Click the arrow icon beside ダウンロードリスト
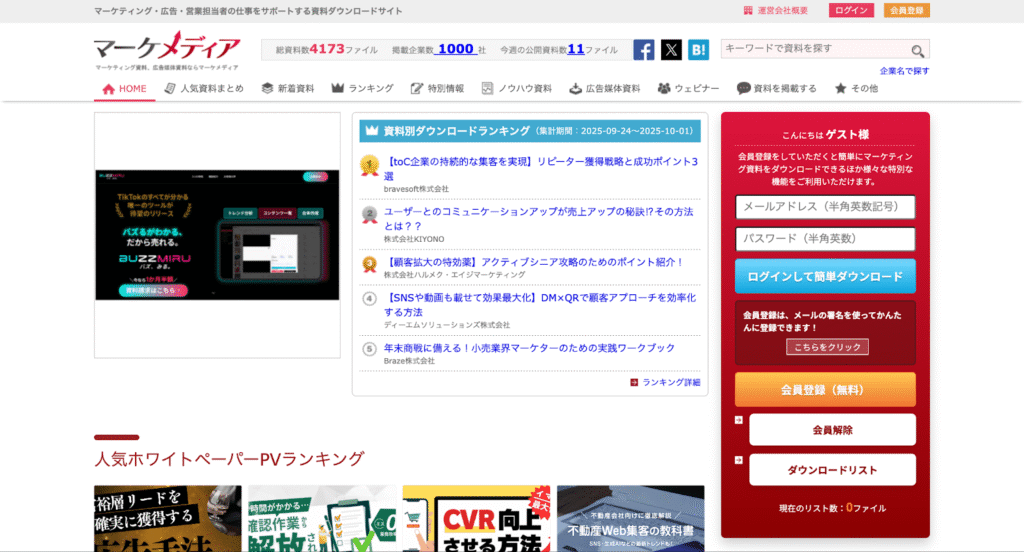This screenshot has height=552, width=1024. click(739, 460)
